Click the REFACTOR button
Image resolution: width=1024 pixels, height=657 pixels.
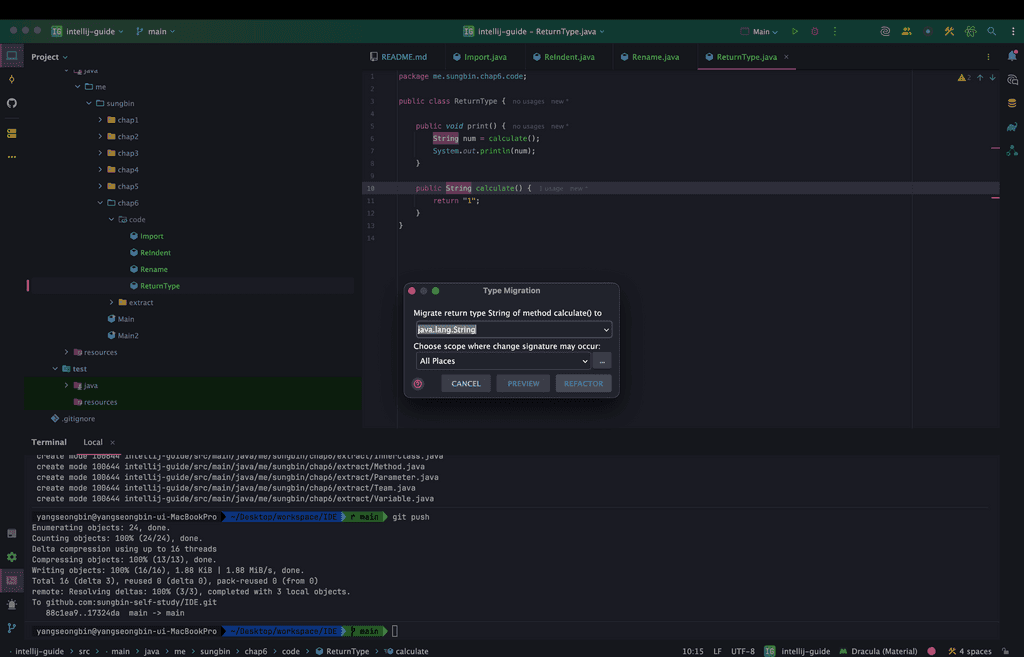click(x=583, y=384)
